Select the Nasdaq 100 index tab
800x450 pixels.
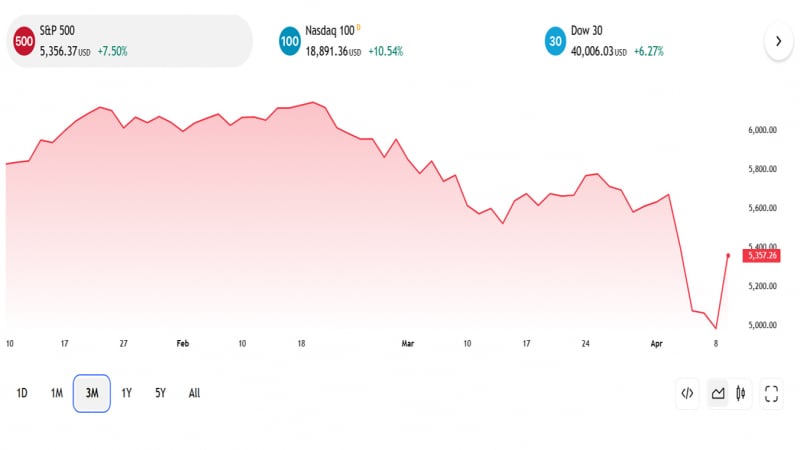[390, 41]
